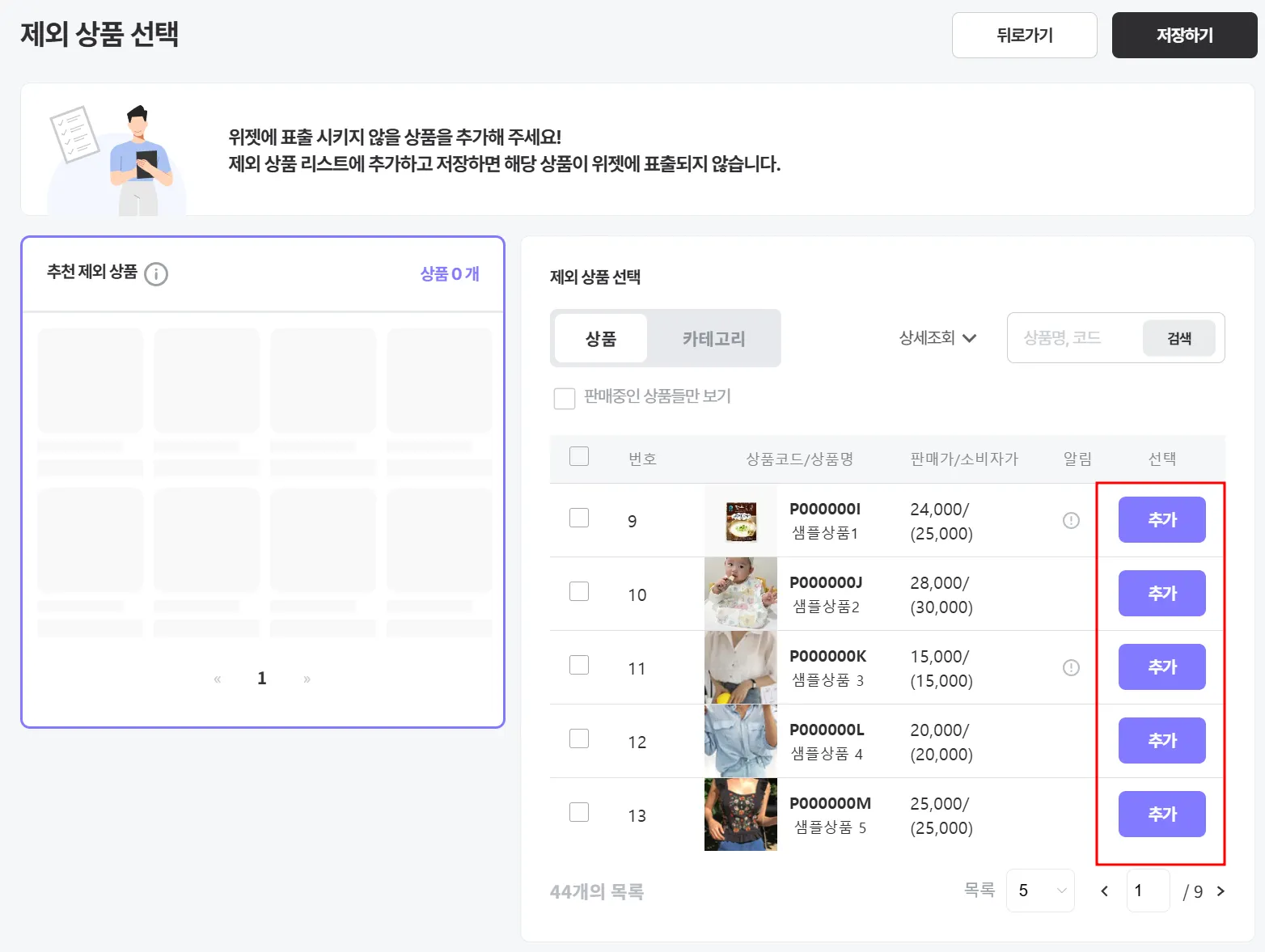This screenshot has height=952, width=1265.
Task: Click the 판매가/소비자가 column header
Action: [964, 459]
